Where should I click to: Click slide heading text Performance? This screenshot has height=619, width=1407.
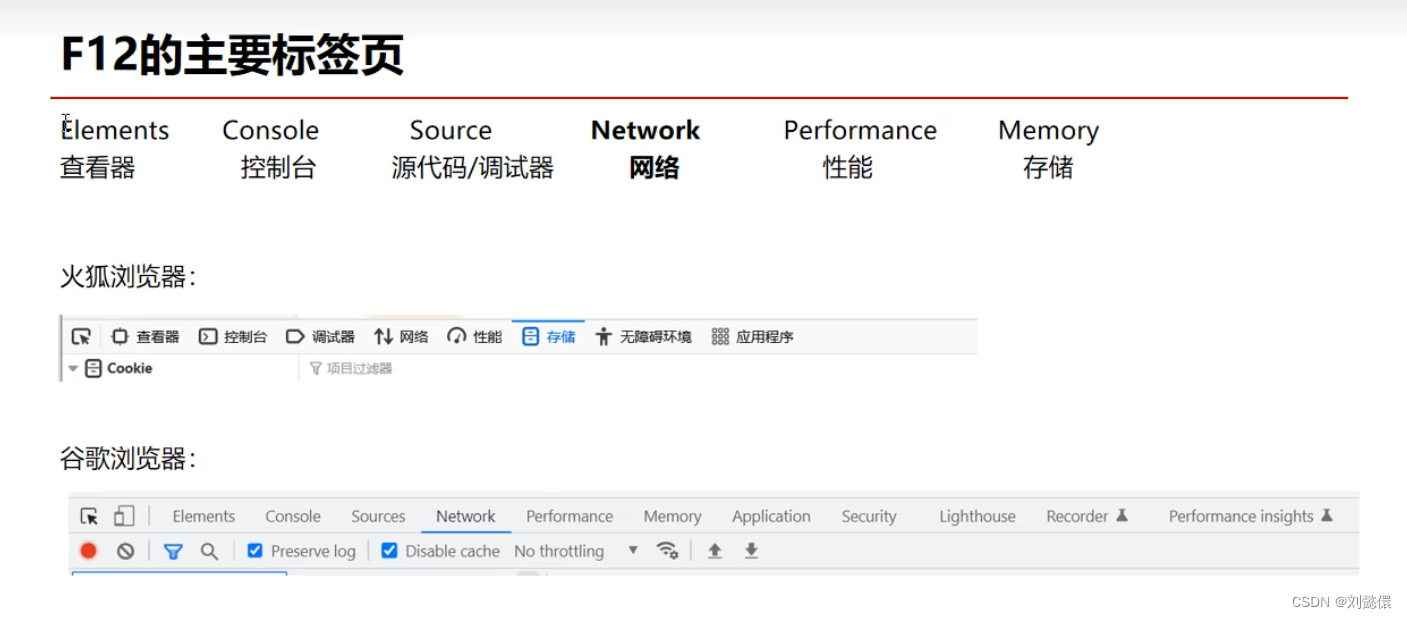pyautogui.click(x=860, y=130)
